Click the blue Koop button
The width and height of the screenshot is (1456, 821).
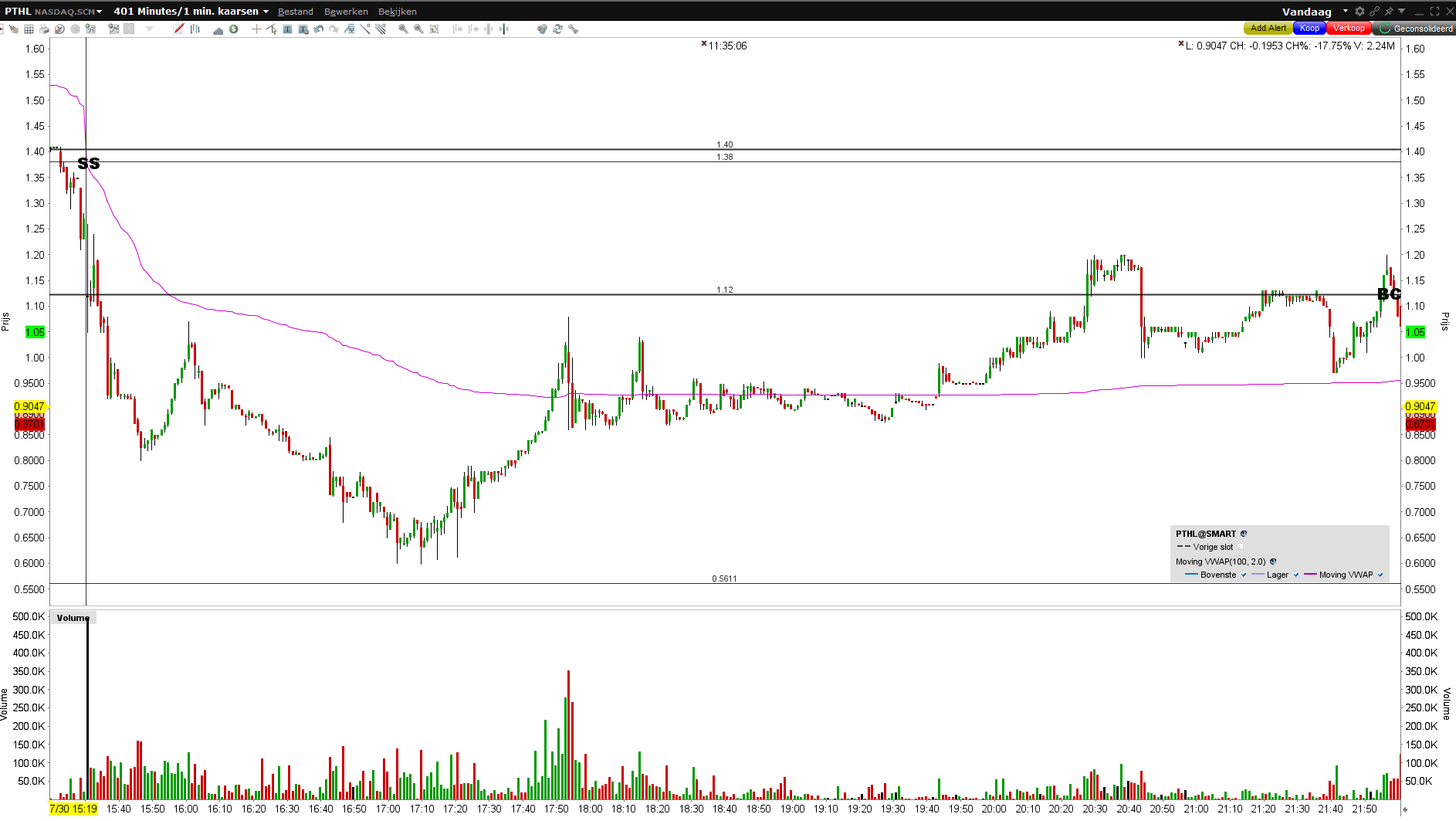[x=1309, y=29]
